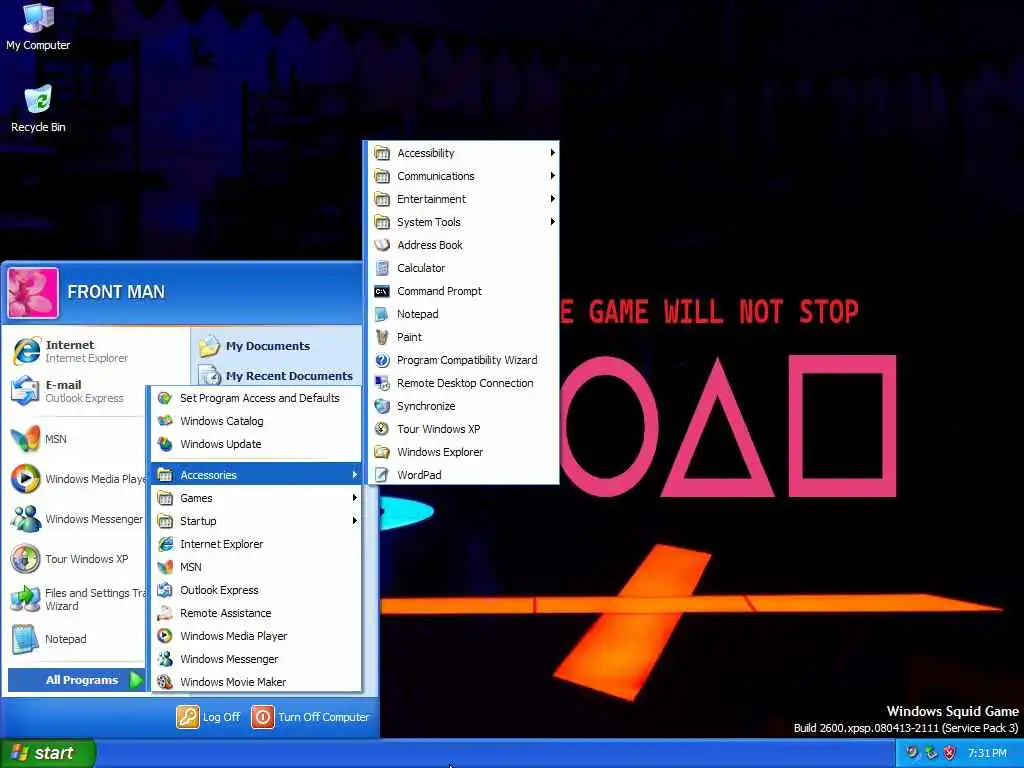Open Internet Explorer in All Programs list

[x=257, y=544]
